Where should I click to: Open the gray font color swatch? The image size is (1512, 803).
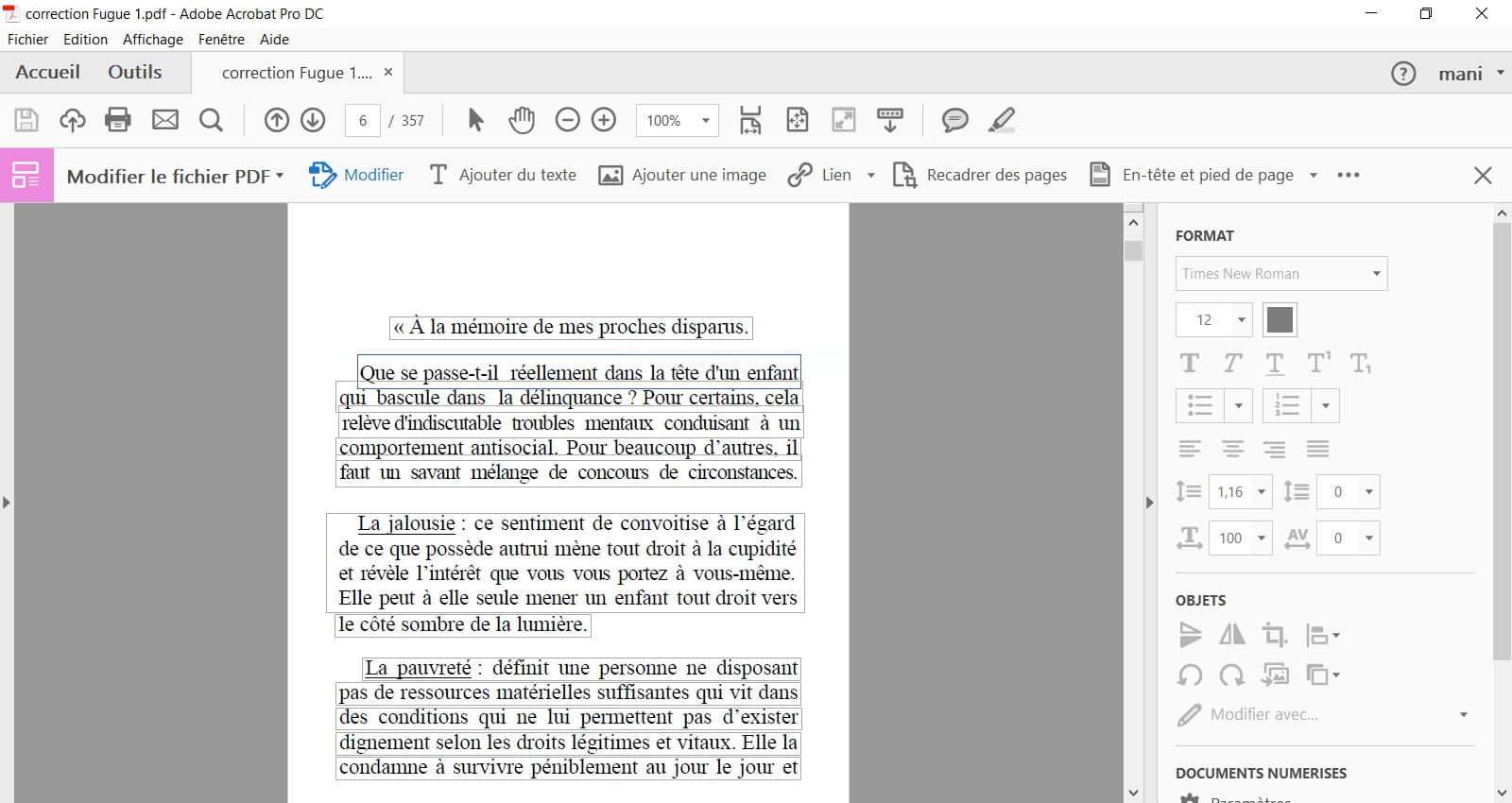1280,320
